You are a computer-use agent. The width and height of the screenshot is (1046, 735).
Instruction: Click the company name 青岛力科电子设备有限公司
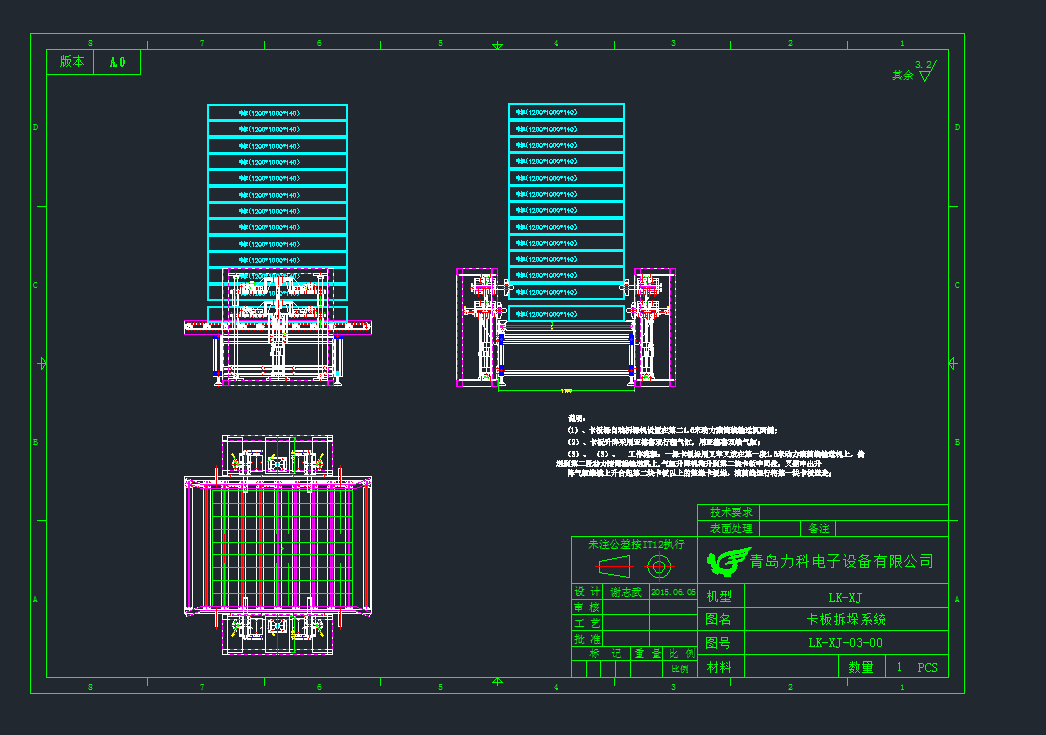[842, 562]
